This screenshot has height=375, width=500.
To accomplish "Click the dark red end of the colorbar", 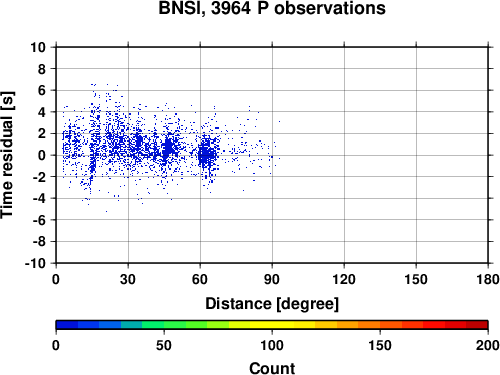I will 477,325.
